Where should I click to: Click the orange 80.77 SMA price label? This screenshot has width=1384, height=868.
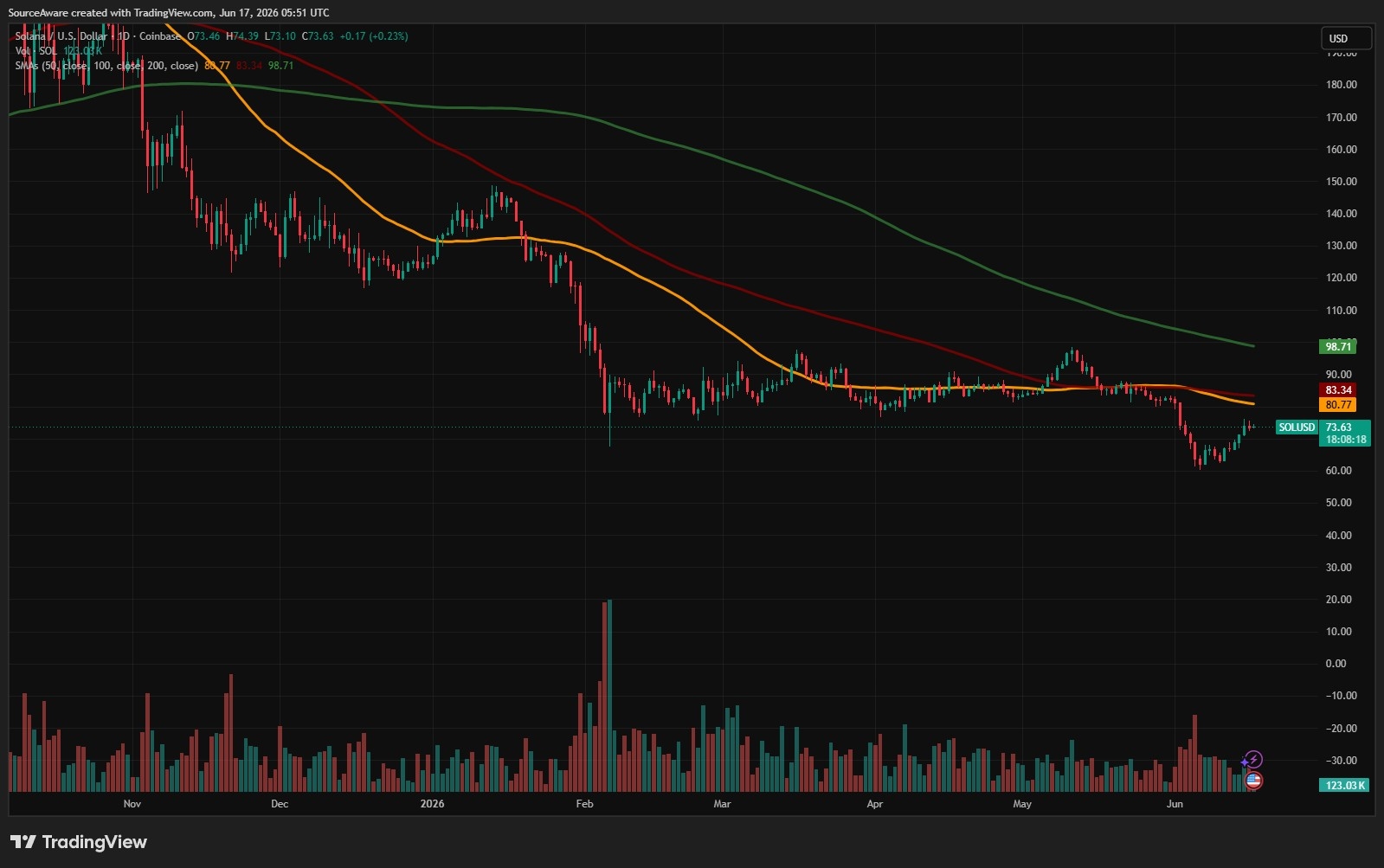pos(1337,405)
